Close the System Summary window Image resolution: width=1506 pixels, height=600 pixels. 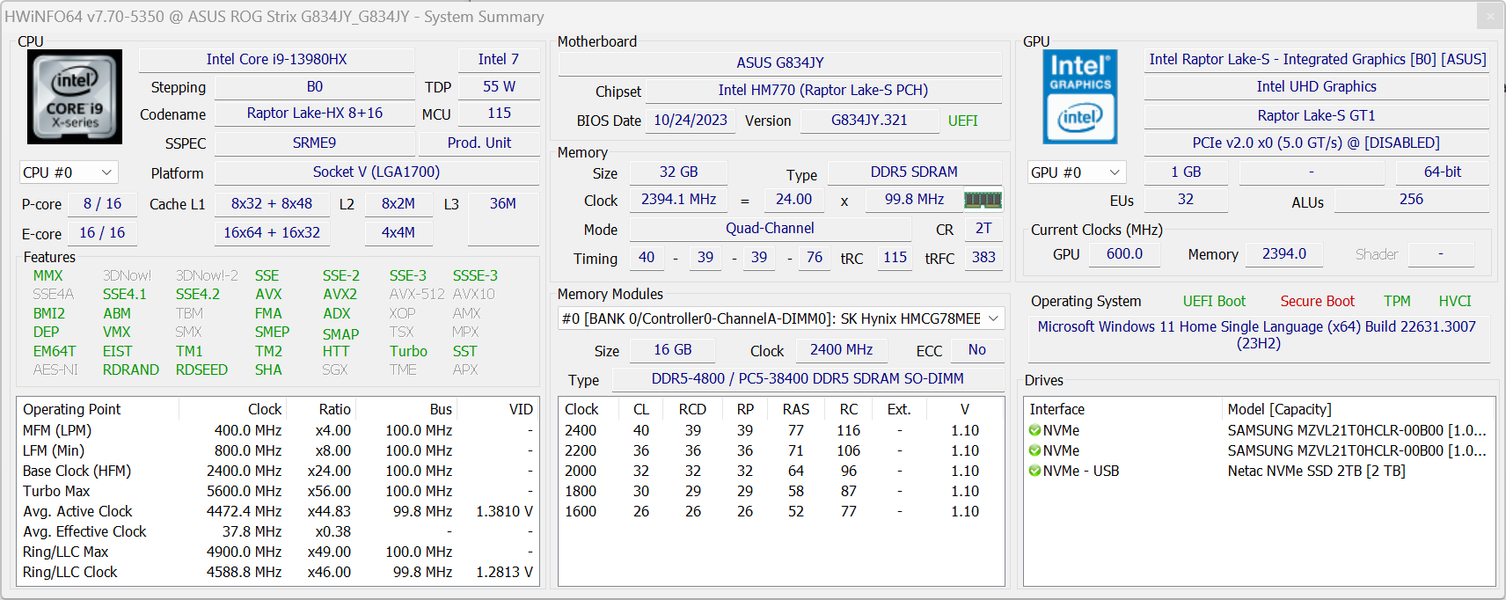click(x=1487, y=16)
